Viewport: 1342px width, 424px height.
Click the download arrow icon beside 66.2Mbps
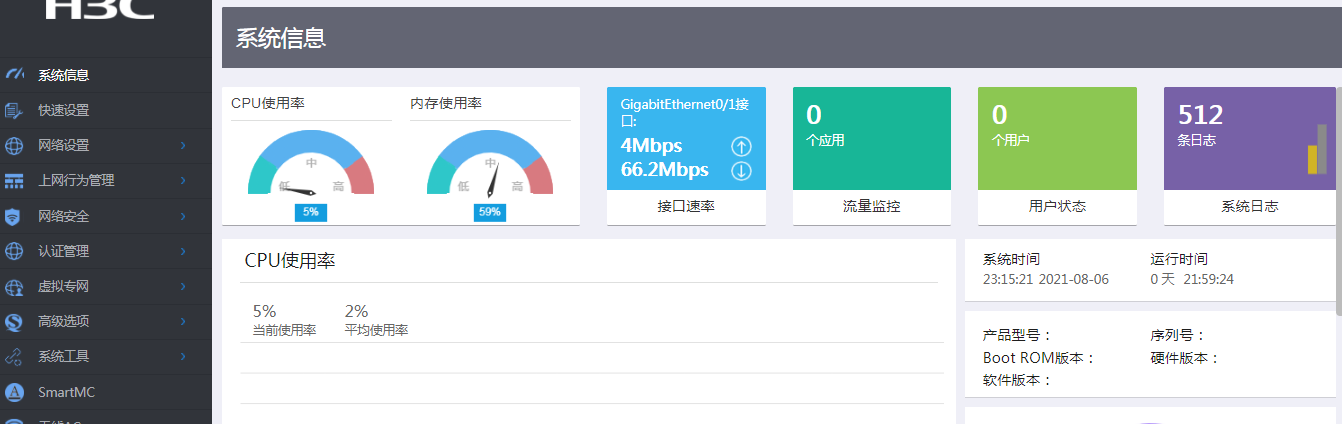(x=741, y=170)
